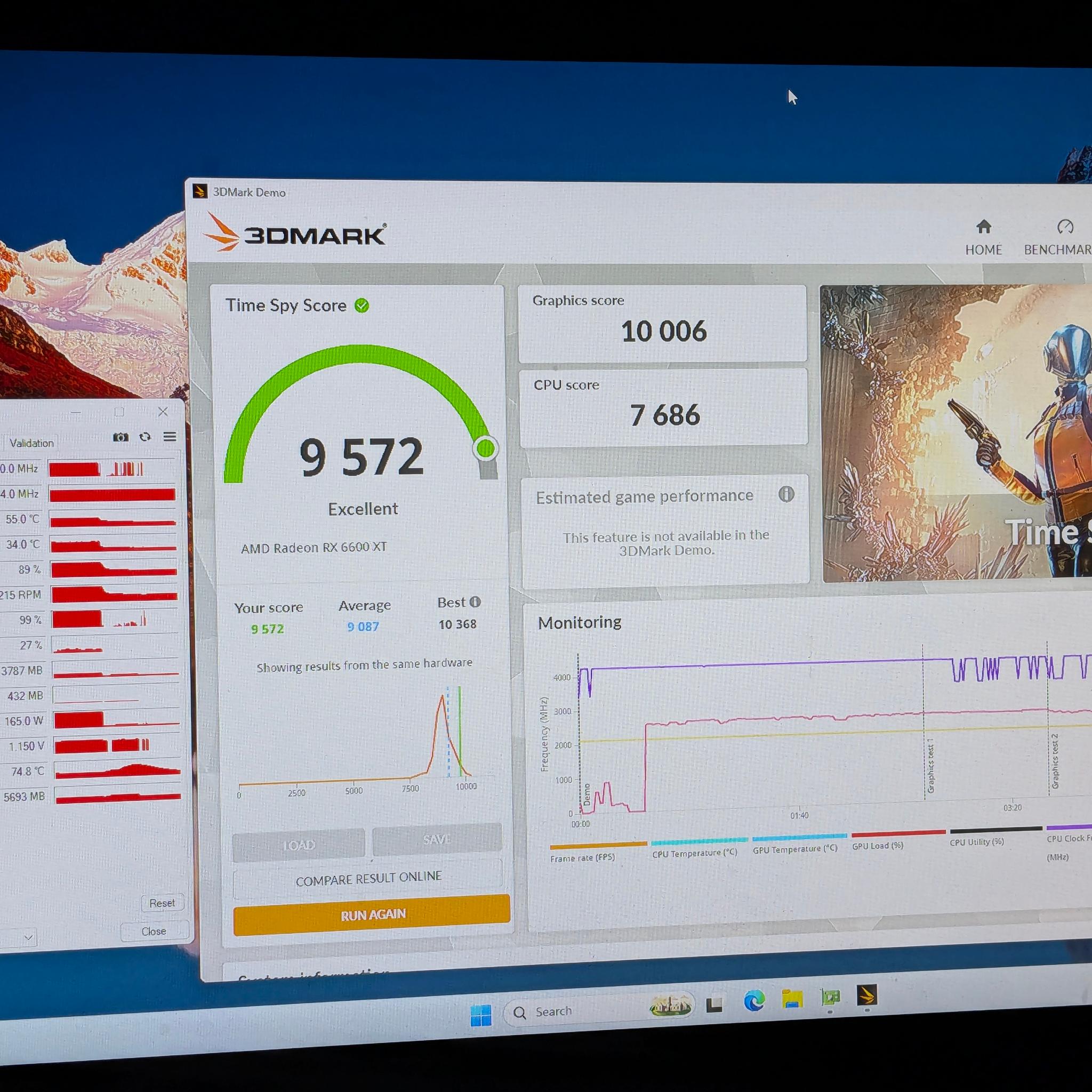Click the RUN AGAIN button
This screenshot has width=1092, height=1092.
point(372,914)
